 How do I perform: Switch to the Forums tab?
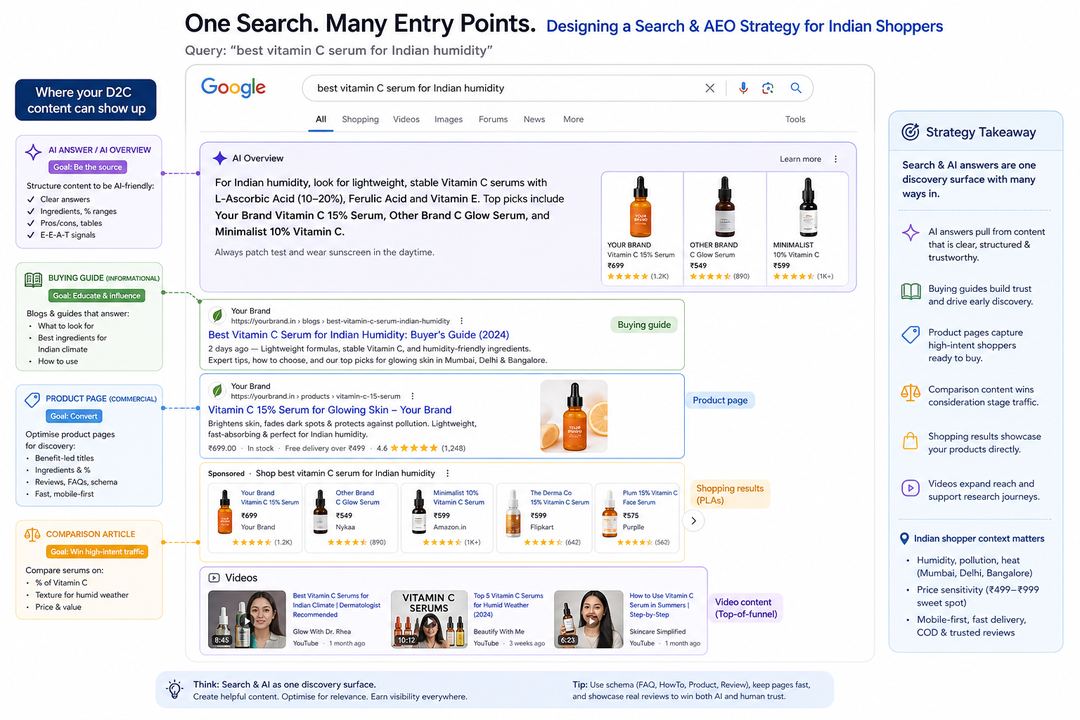(x=493, y=119)
